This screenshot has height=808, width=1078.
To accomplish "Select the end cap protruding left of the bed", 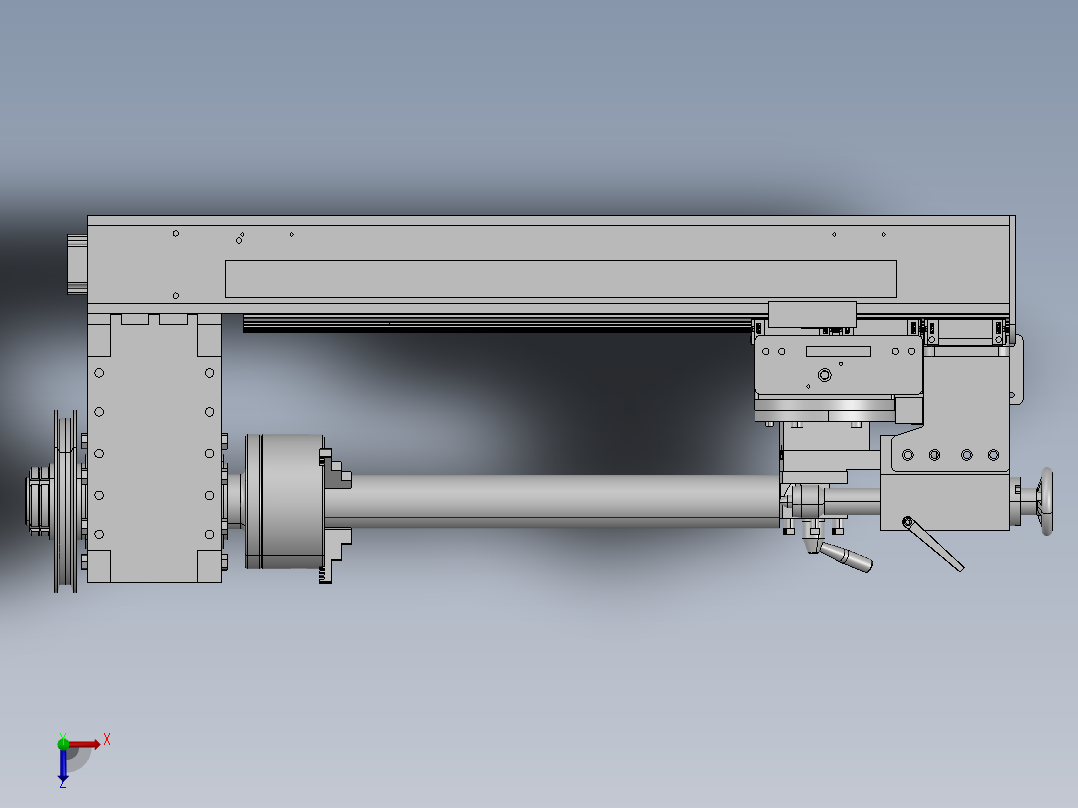I will pos(77,264).
